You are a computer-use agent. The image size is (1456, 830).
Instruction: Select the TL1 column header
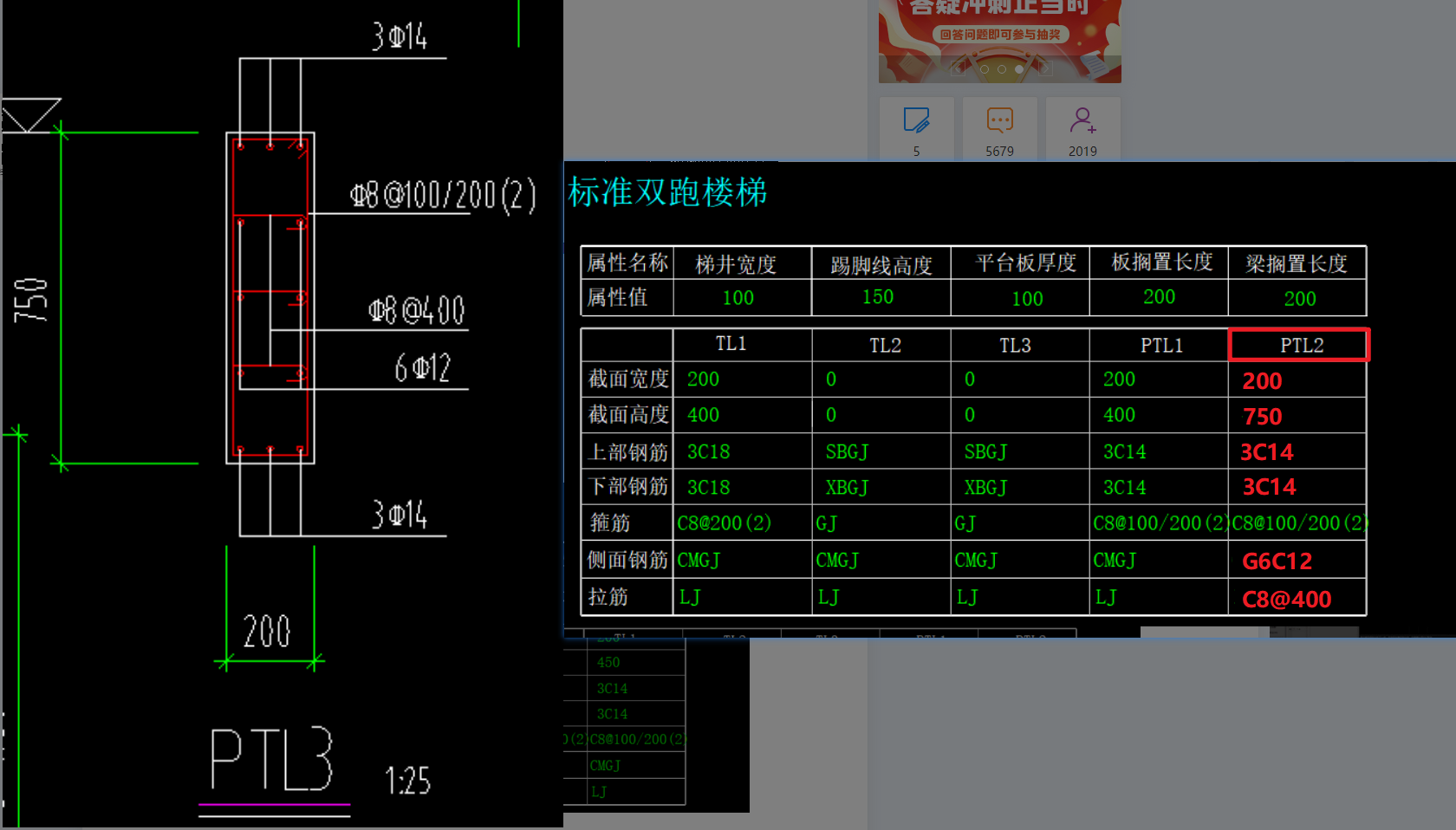coord(731,344)
